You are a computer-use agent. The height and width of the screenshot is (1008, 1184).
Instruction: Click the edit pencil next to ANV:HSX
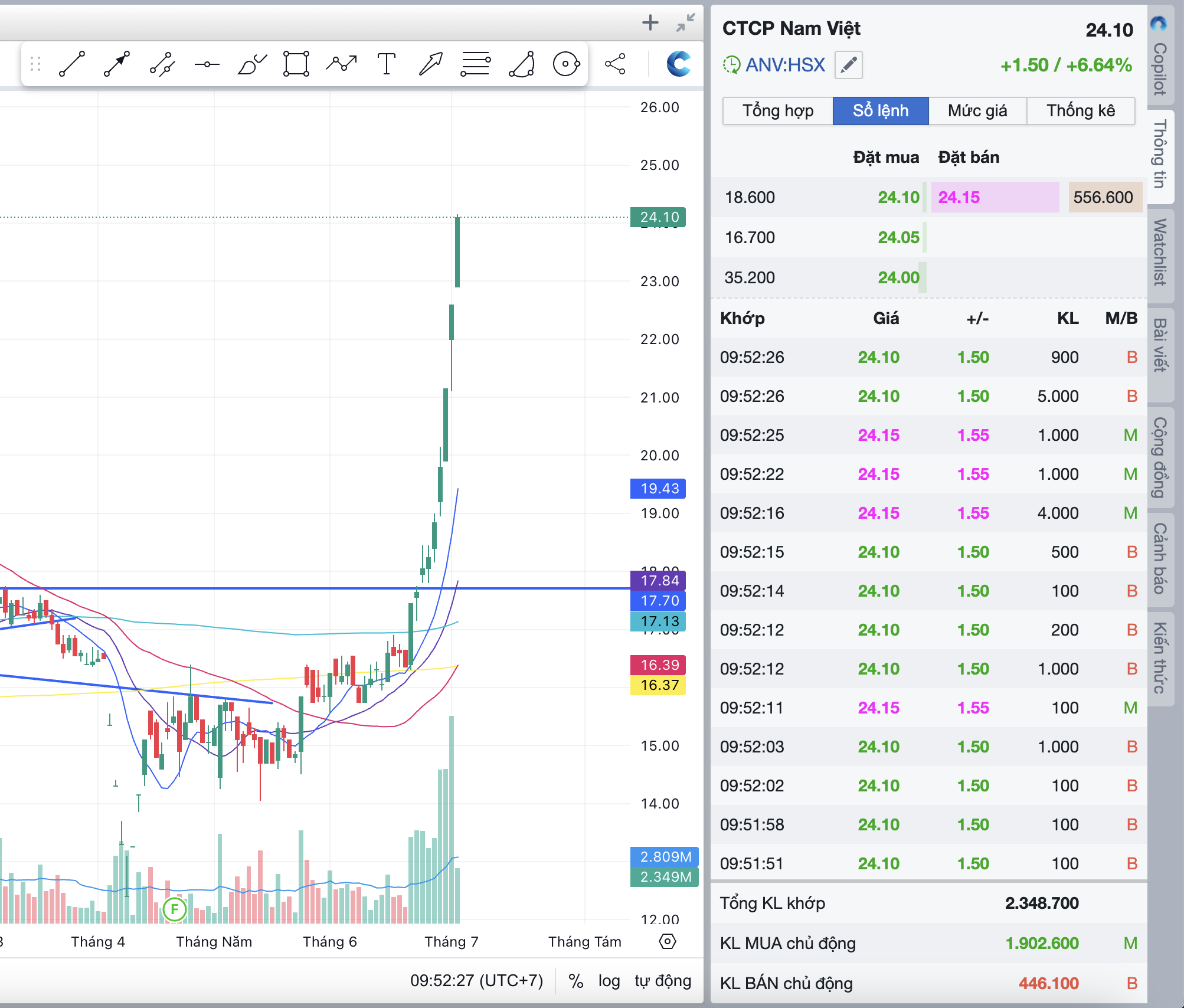[848, 65]
